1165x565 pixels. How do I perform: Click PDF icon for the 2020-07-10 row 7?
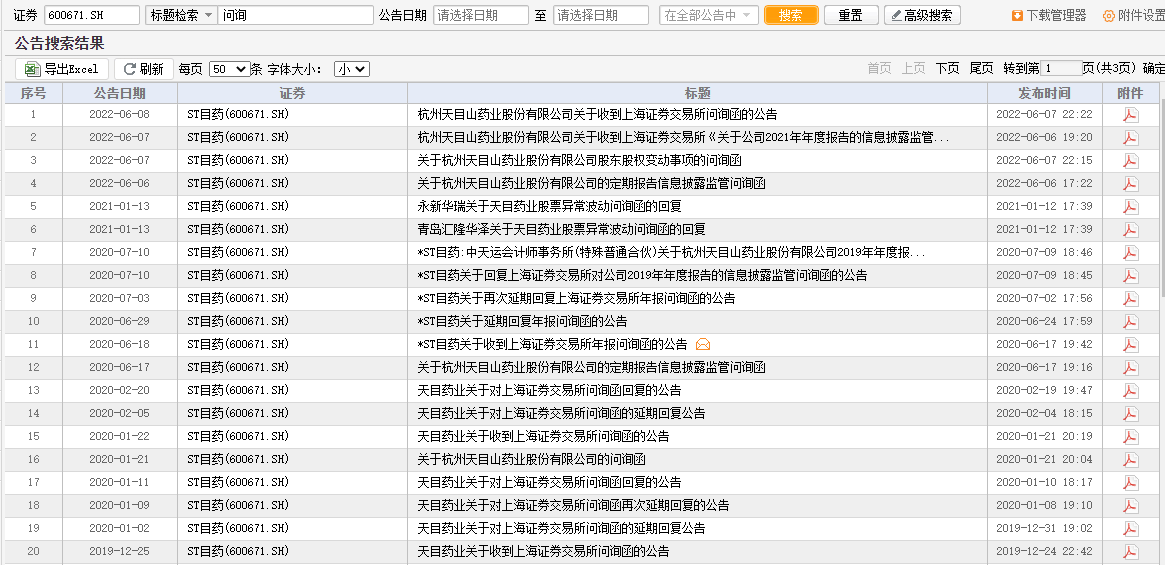1130,252
